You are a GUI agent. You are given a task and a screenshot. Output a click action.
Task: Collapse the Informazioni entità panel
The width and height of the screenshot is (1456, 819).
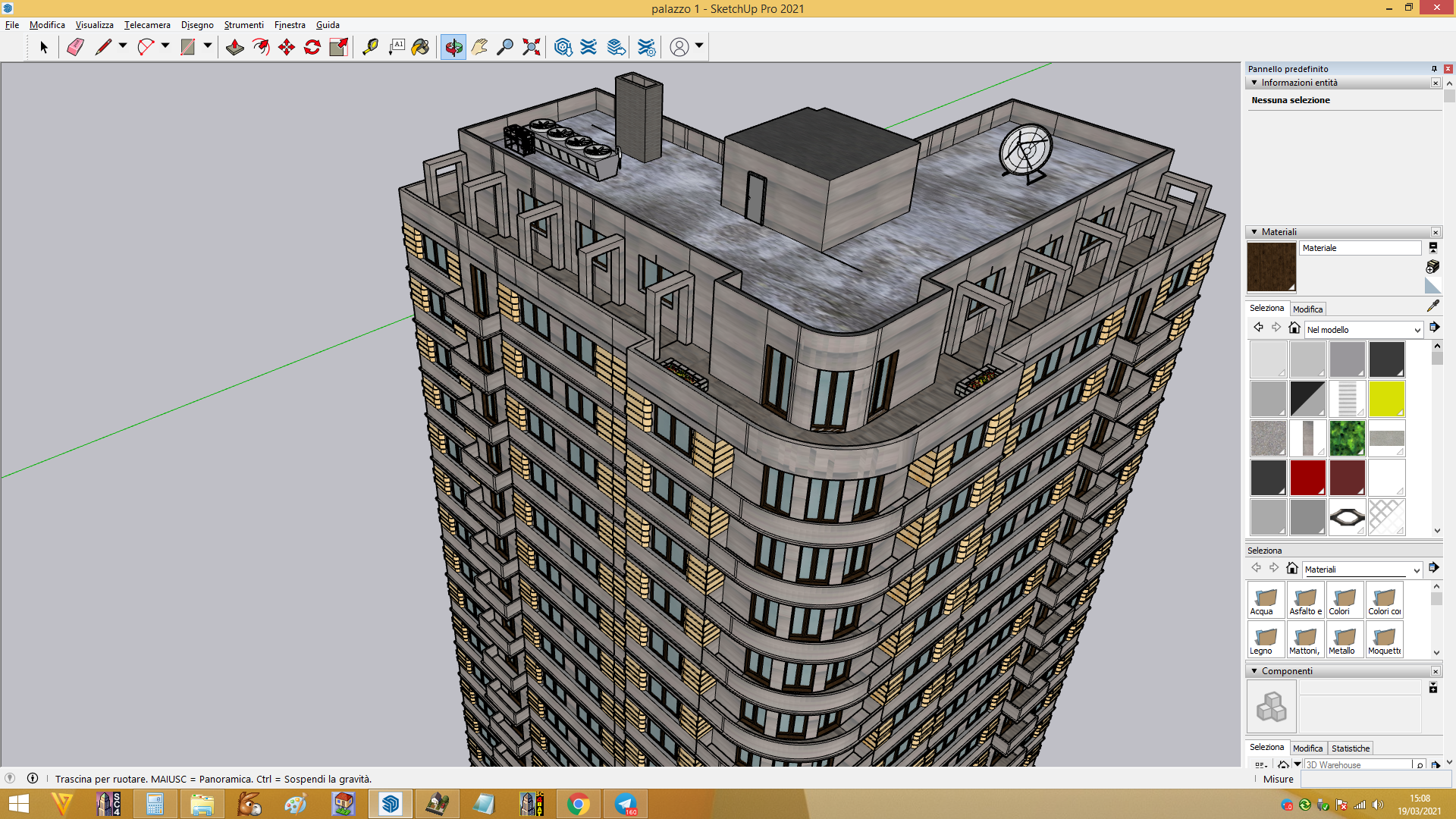tap(1254, 83)
